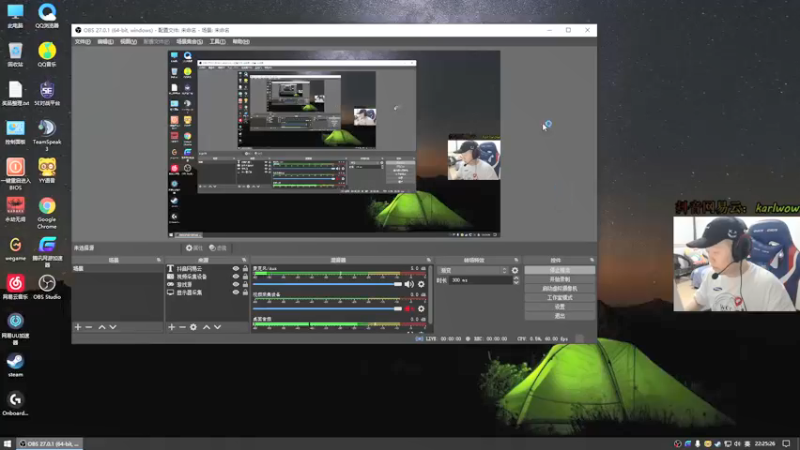The height and width of the screenshot is (450, 800).
Task: Move scene up with arrow
Action: pos(102,327)
